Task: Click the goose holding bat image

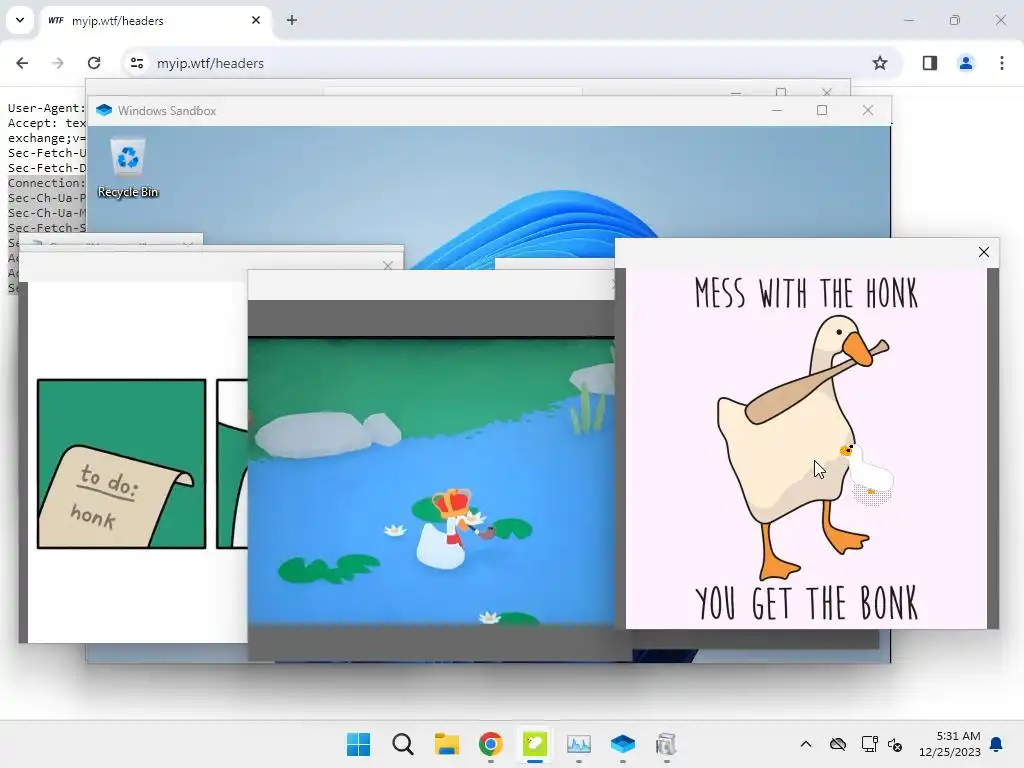Action: [806, 448]
